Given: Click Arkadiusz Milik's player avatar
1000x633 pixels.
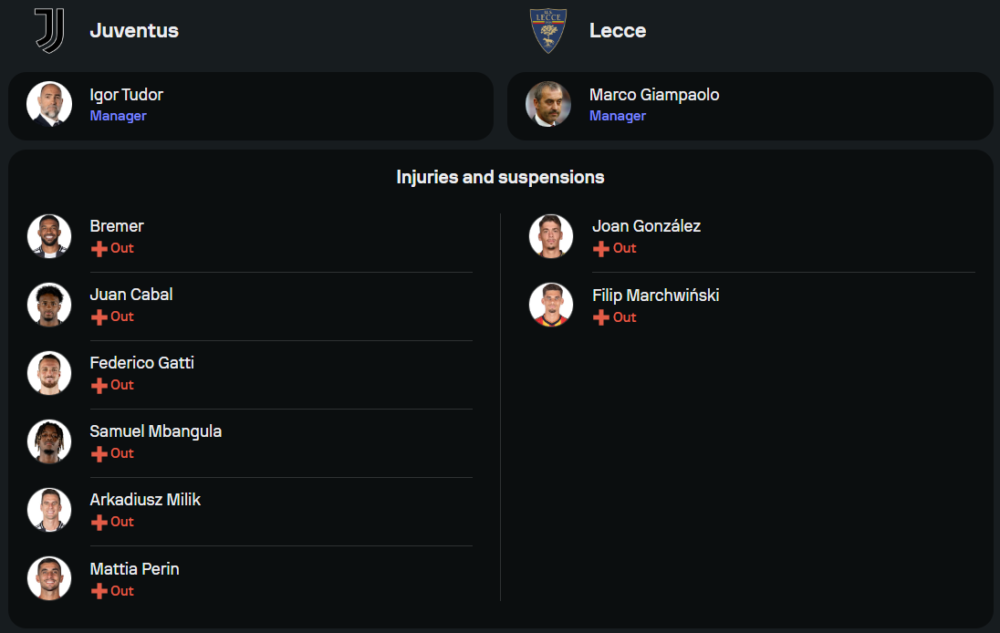Looking at the screenshot, I should (49, 510).
